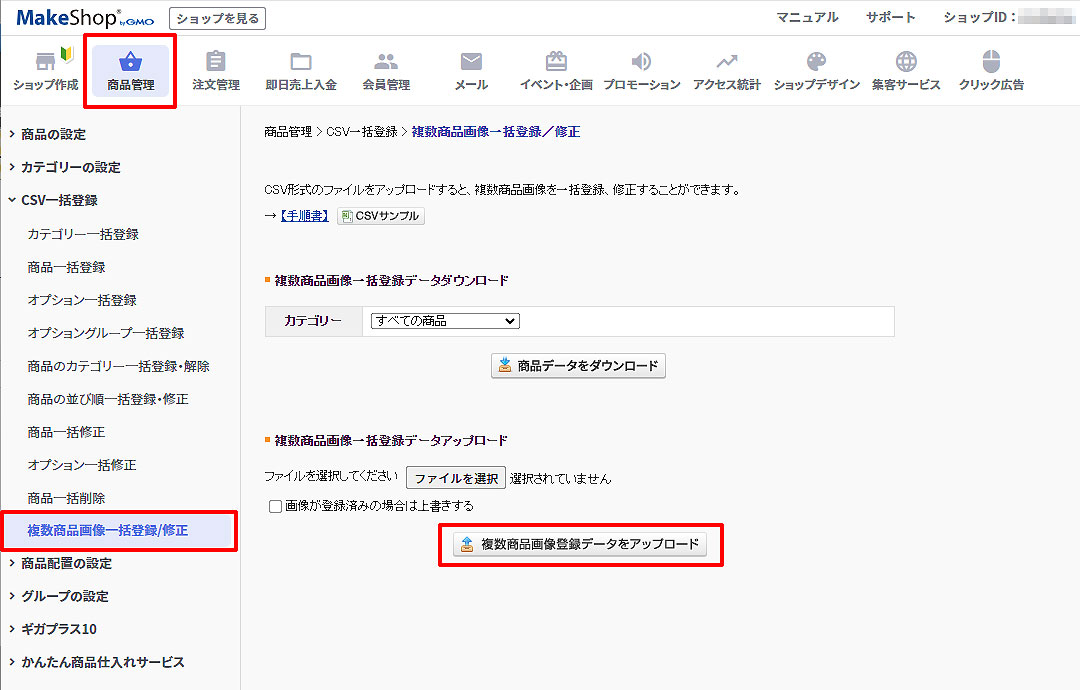Expand the カテゴリーの設定 sidebar section
This screenshot has width=1080, height=690.
point(70,167)
